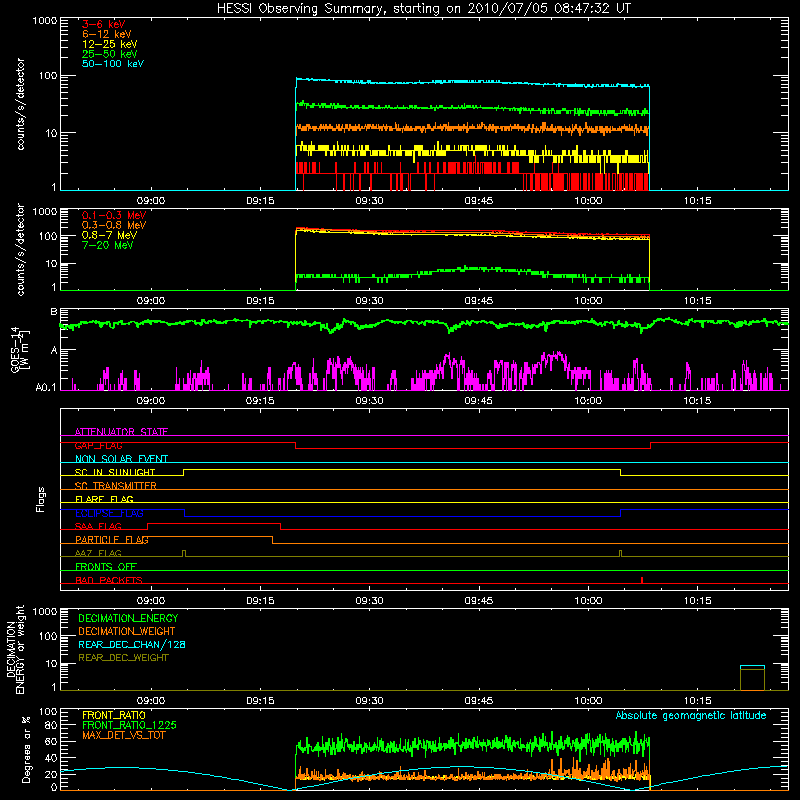Image resolution: width=800 pixels, height=800 pixels.
Task: Click the Absolute geomagnetic latitude label
Action: [691, 716]
